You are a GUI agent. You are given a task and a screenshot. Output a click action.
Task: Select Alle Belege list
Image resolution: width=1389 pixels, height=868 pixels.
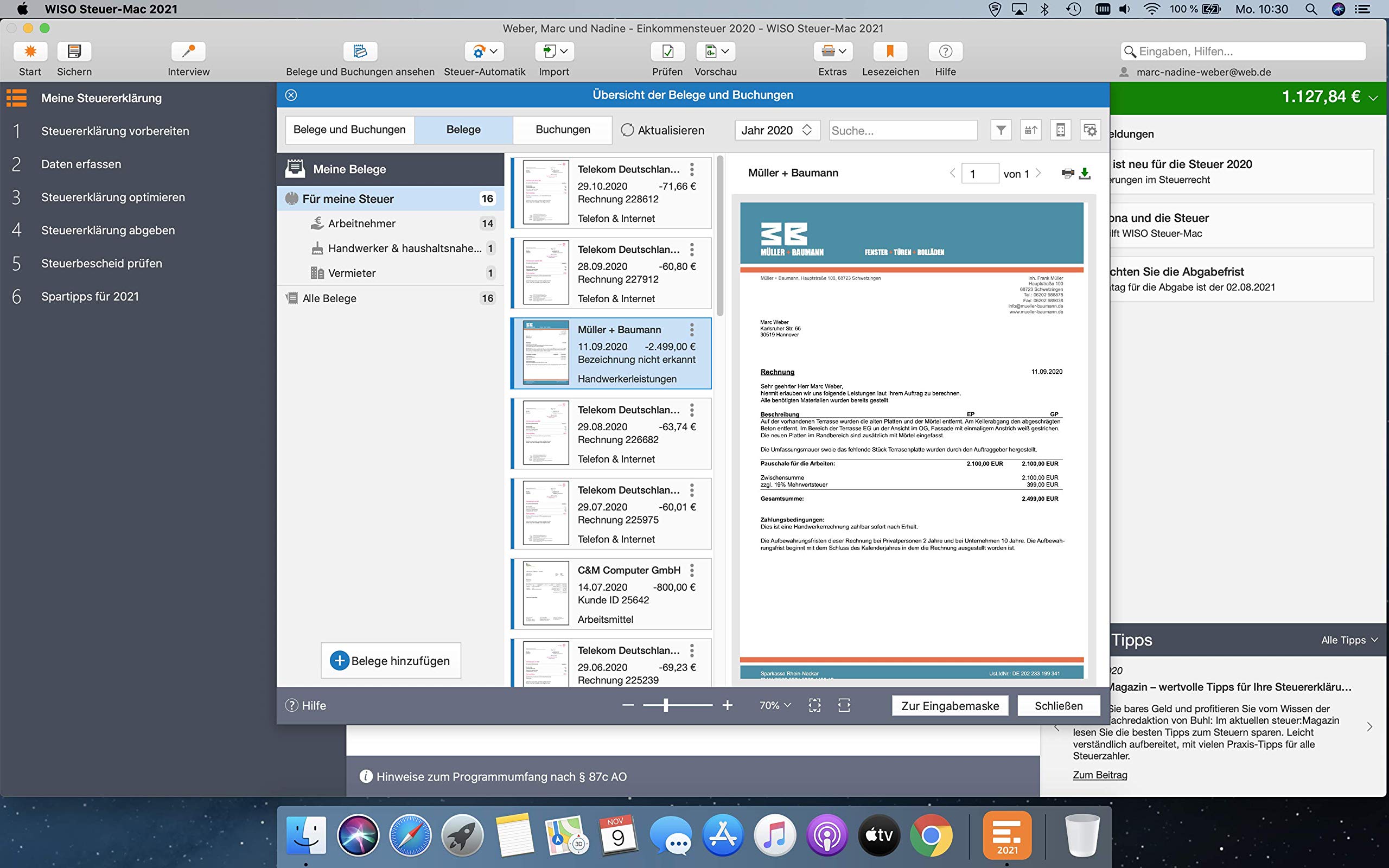tap(390, 298)
